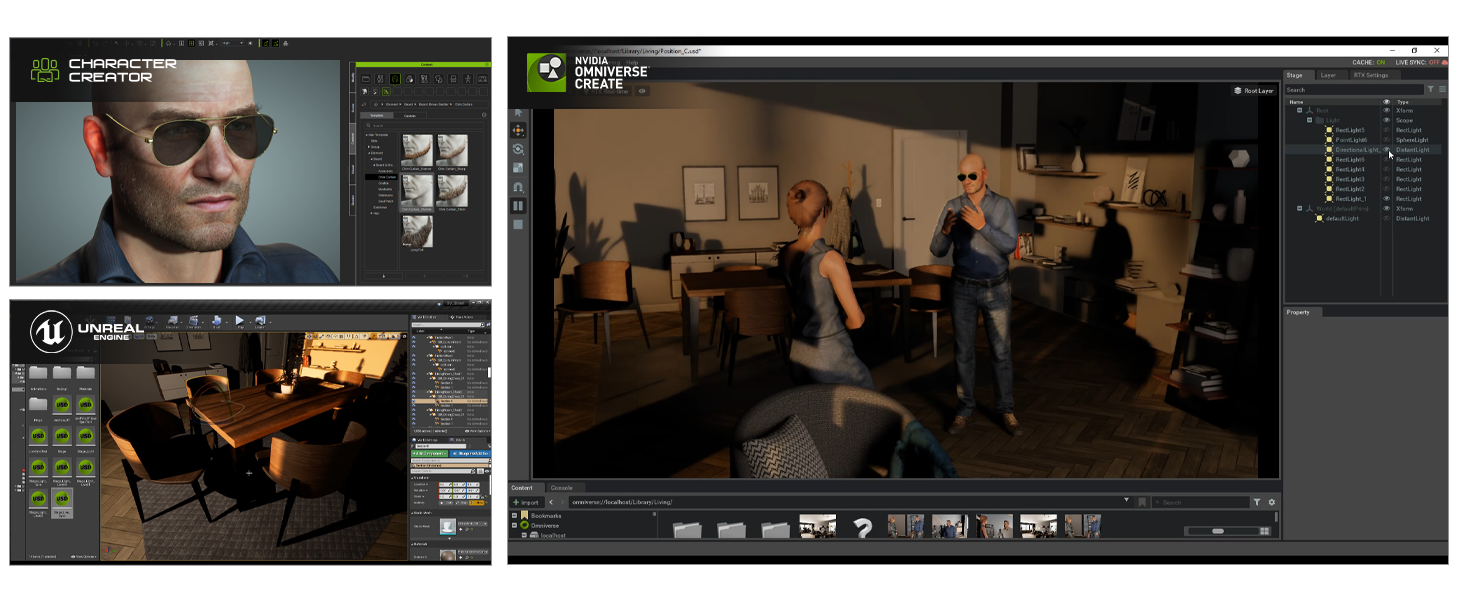Click Play button in Unreal Engine toolbar
1459x610 pixels.
[x=240, y=321]
